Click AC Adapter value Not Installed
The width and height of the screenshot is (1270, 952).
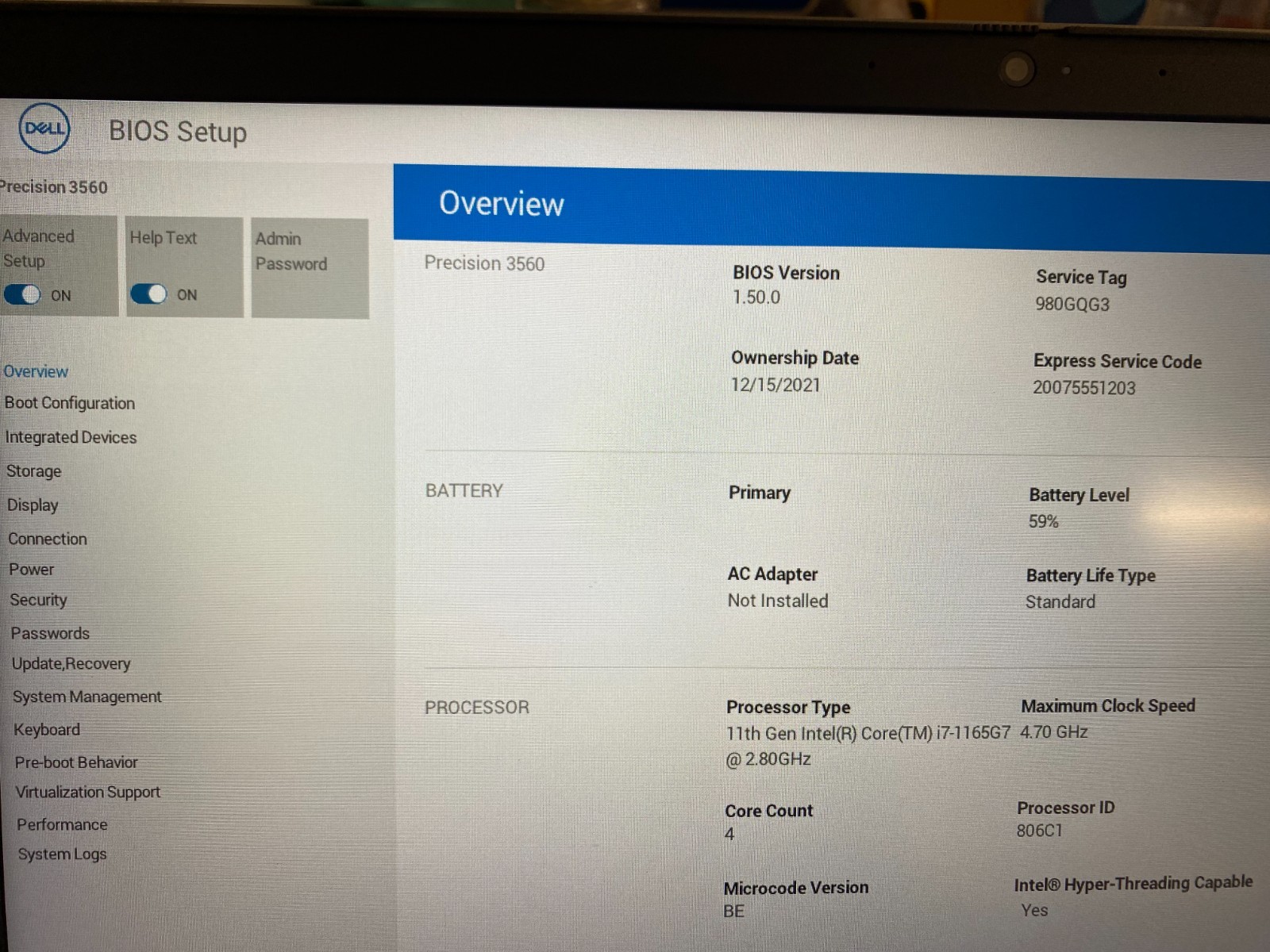click(777, 601)
